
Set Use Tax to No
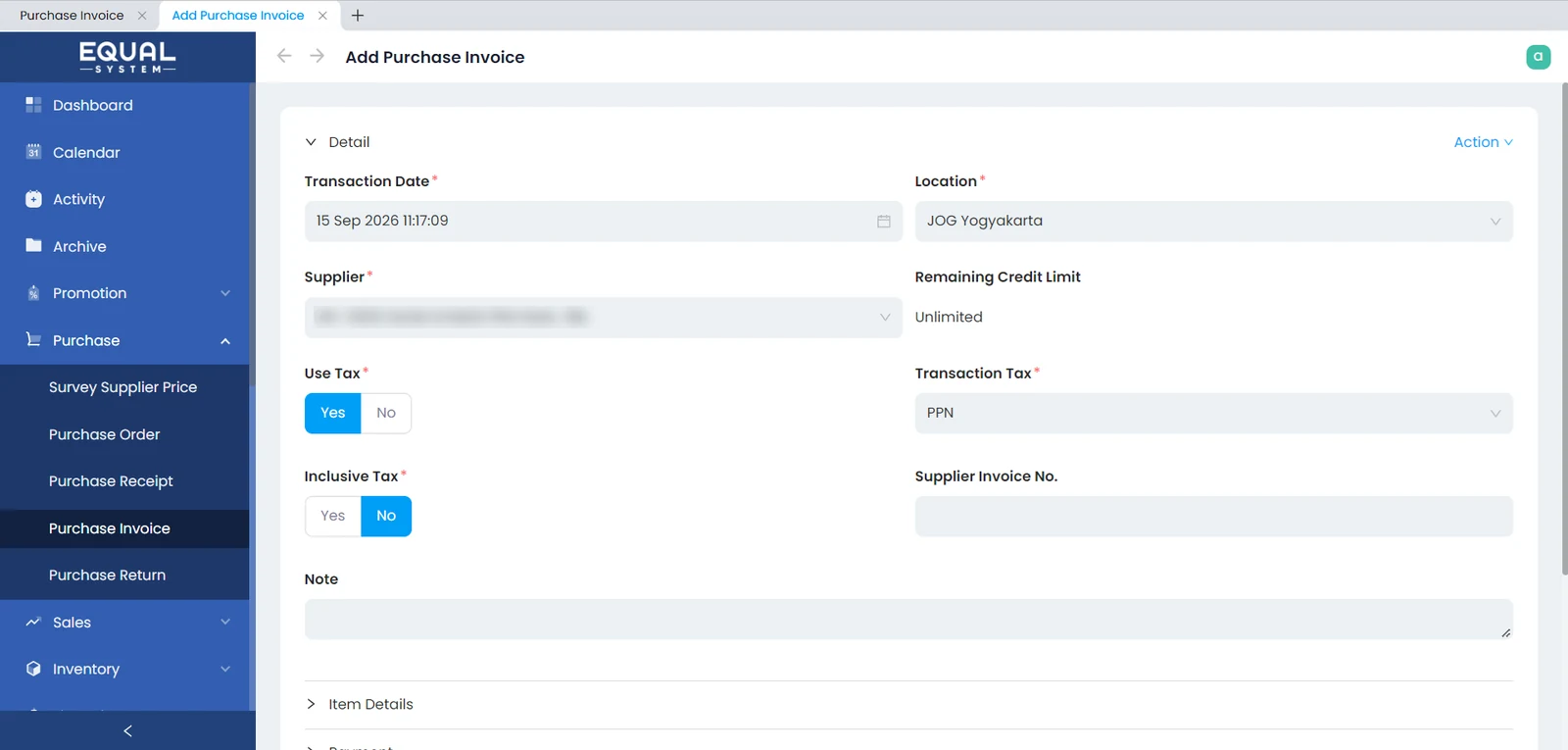pos(386,413)
